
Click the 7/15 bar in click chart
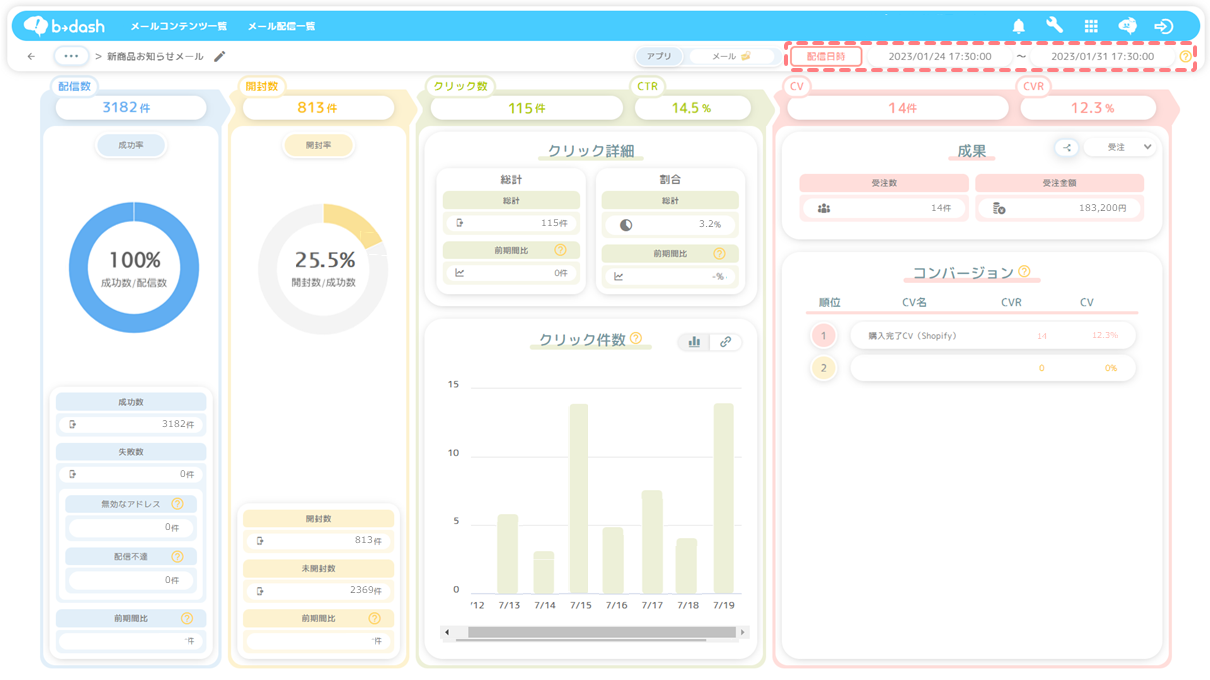pos(579,499)
